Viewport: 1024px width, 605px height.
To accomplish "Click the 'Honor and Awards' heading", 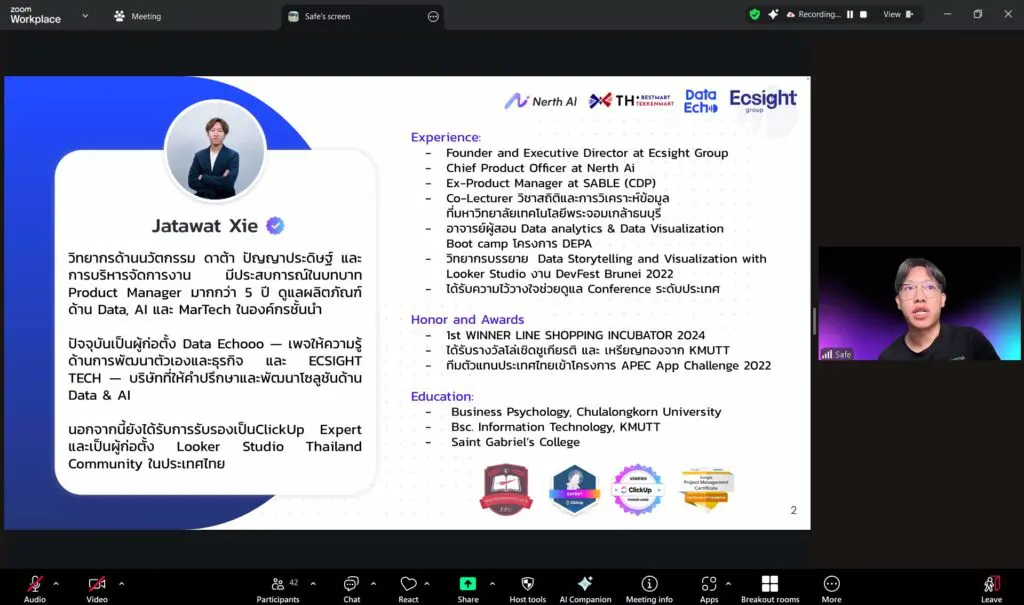I will point(467,319).
